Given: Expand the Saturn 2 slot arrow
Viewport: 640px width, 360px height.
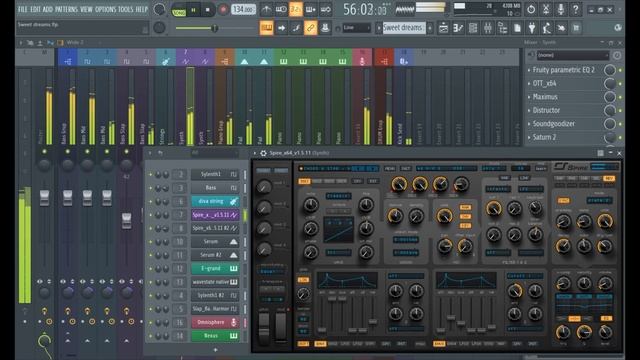Looking at the screenshot, I should (x=529, y=138).
